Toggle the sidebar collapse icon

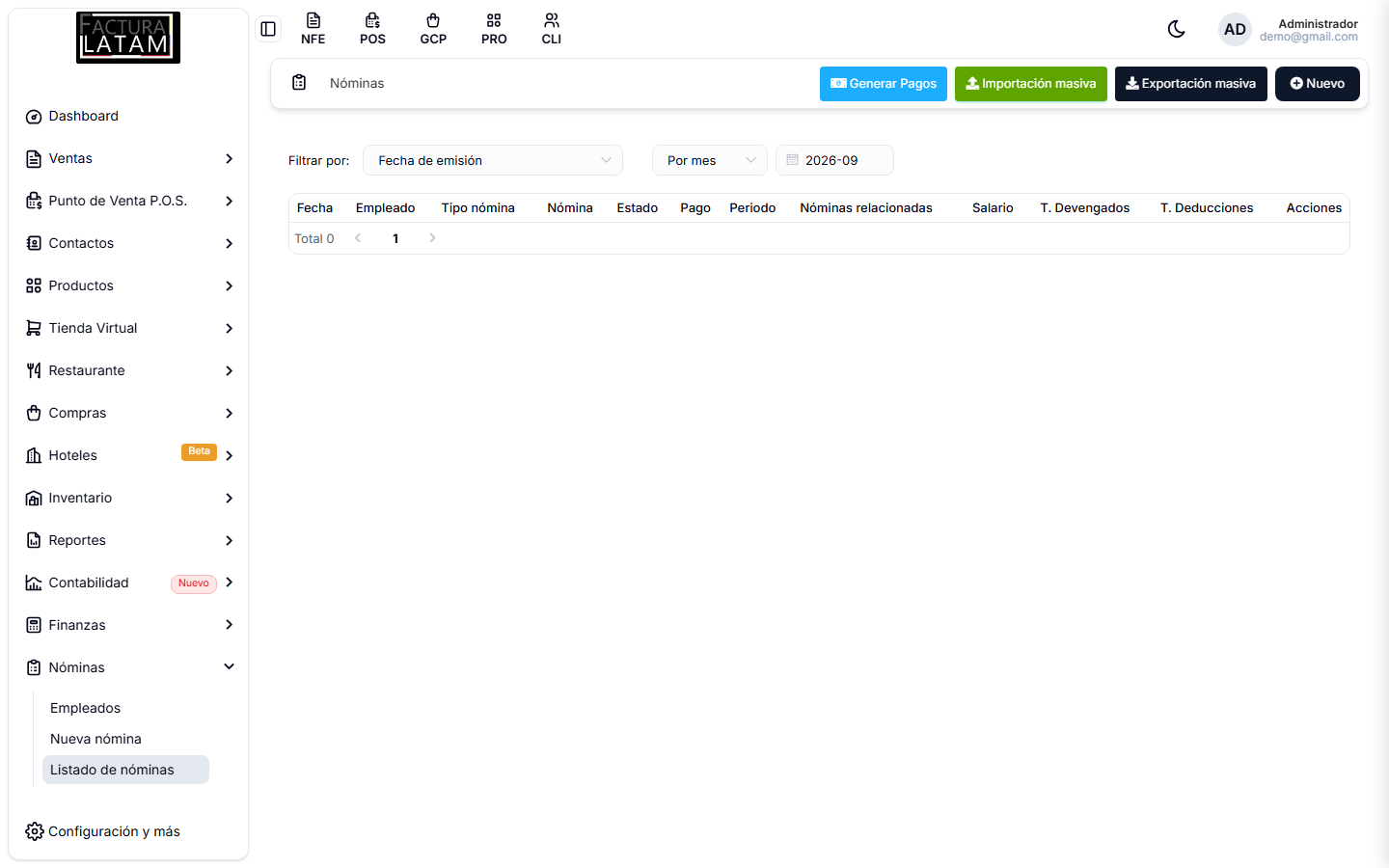[268, 29]
